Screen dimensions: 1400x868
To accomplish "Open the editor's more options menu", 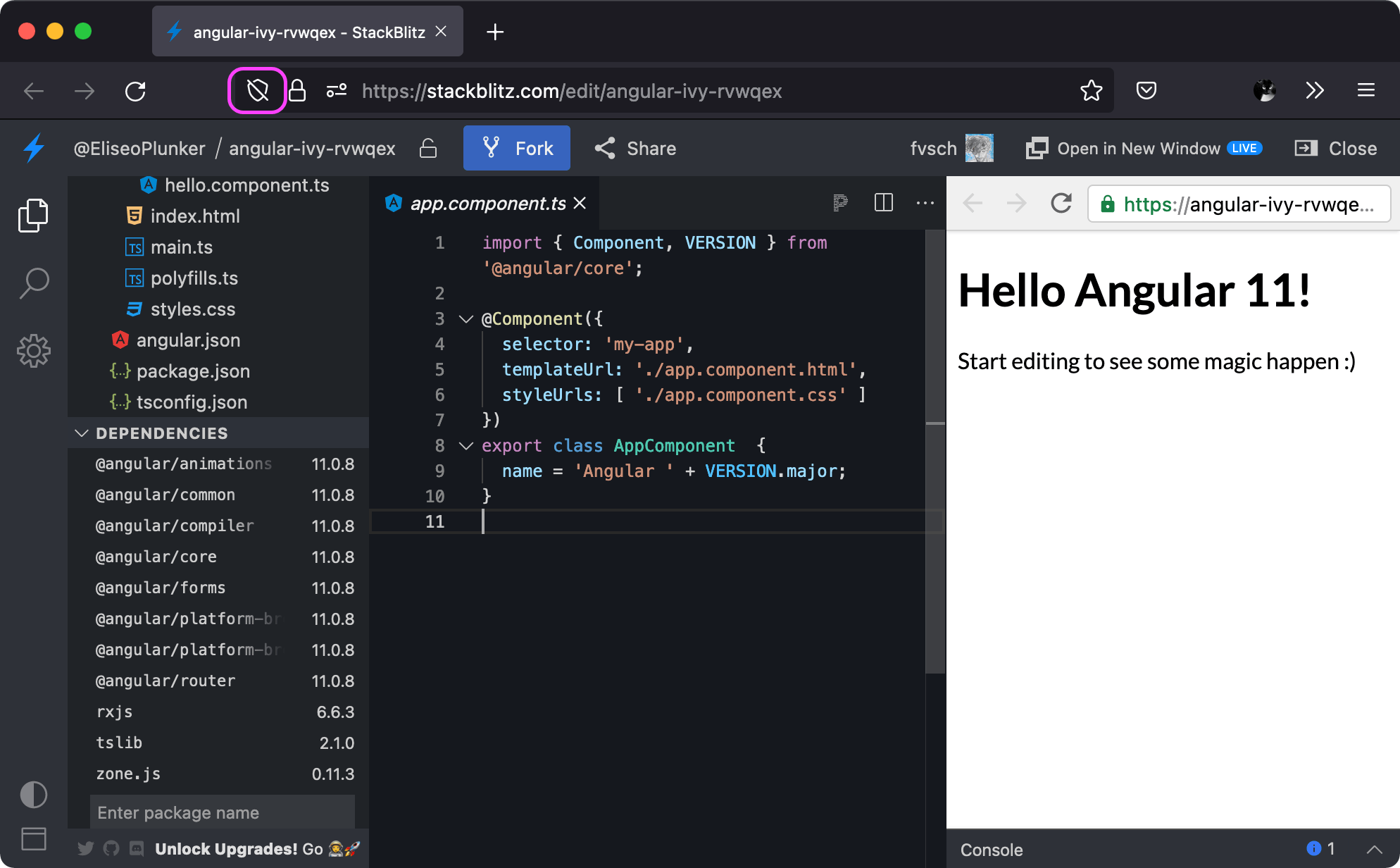I will point(925,203).
